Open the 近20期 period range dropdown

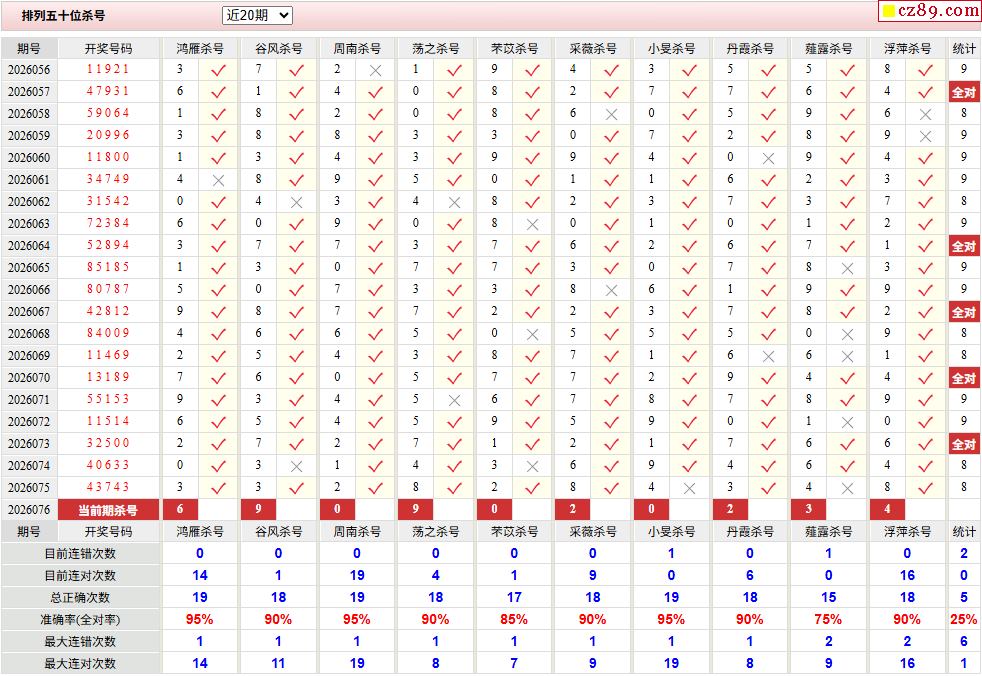(257, 15)
